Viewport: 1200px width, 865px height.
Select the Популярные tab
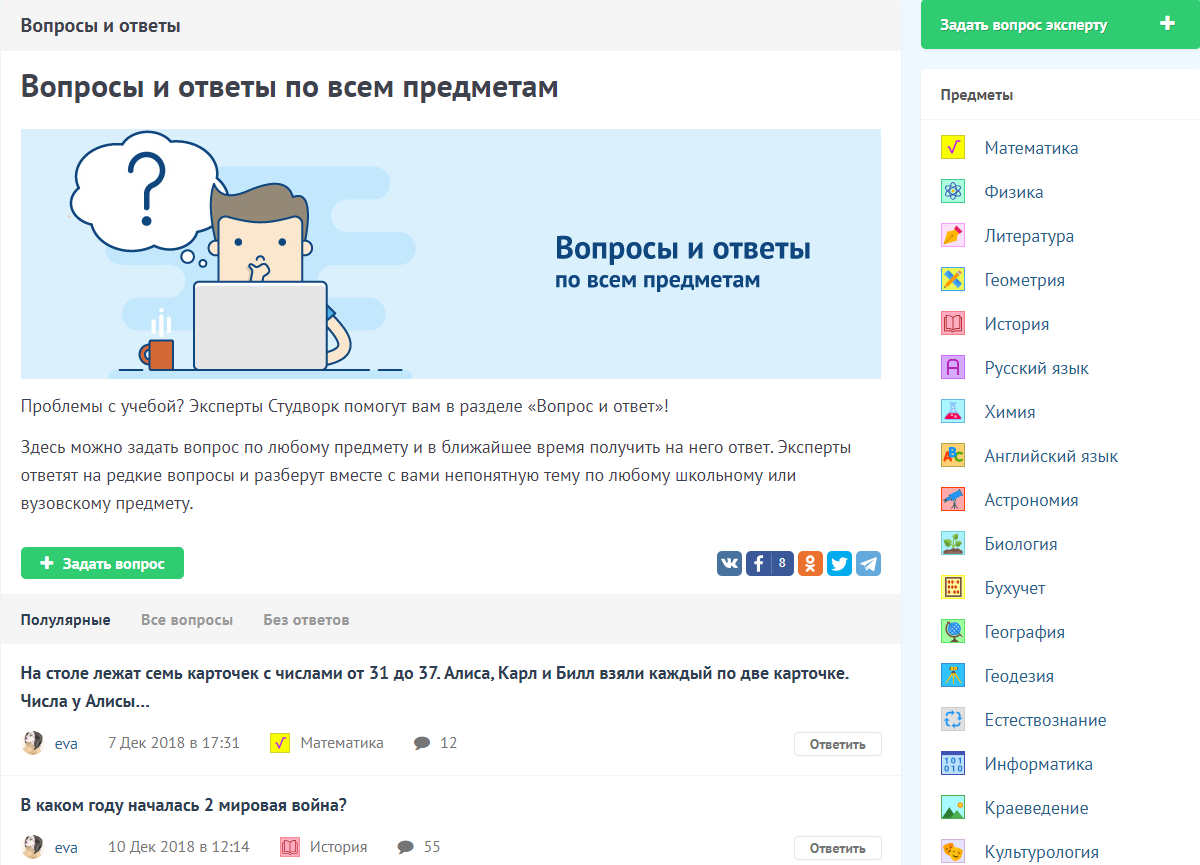[65, 620]
